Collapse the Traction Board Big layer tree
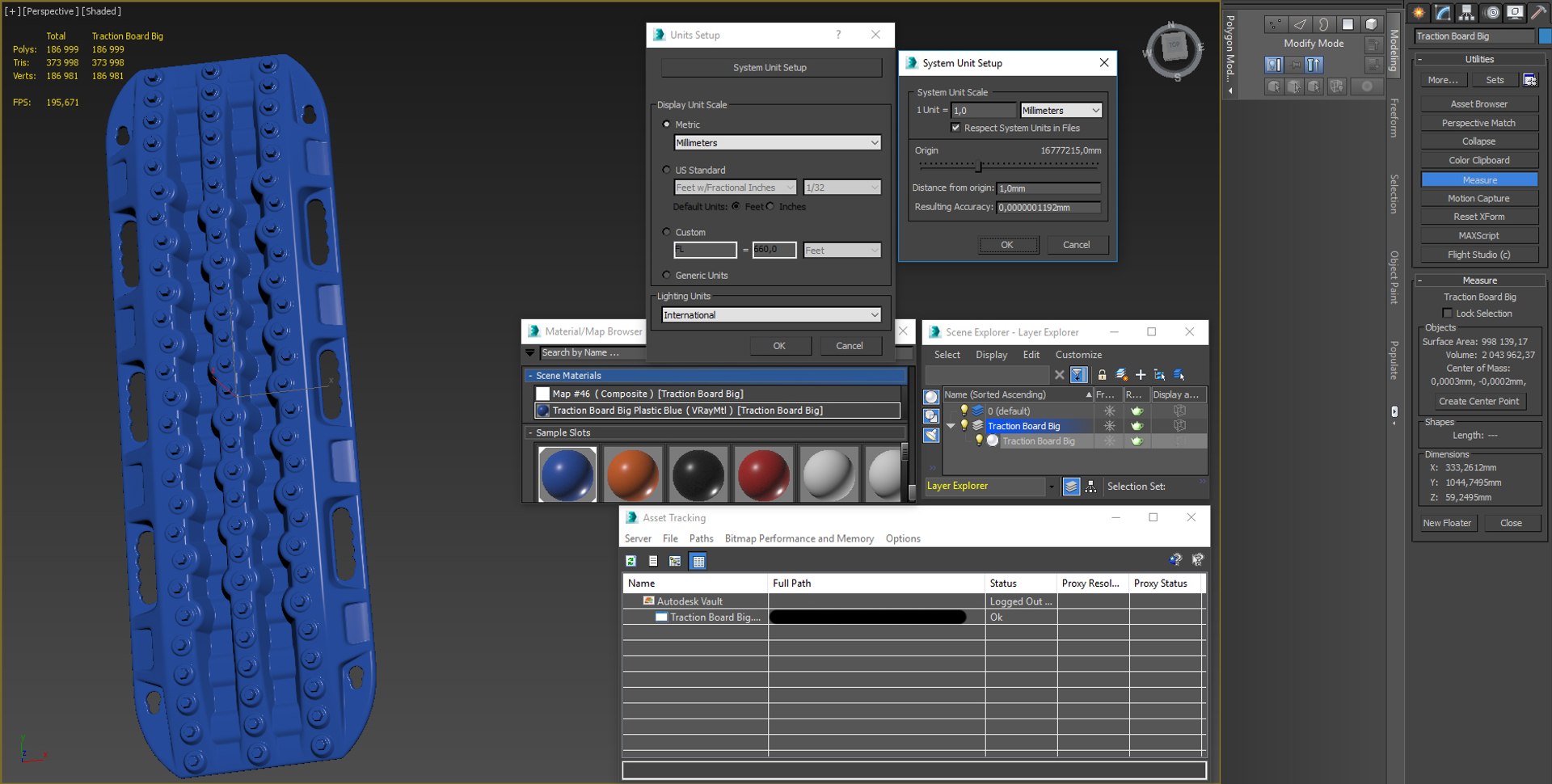The width and height of the screenshot is (1552, 784). pyautogui.click(x=951, y=426)
